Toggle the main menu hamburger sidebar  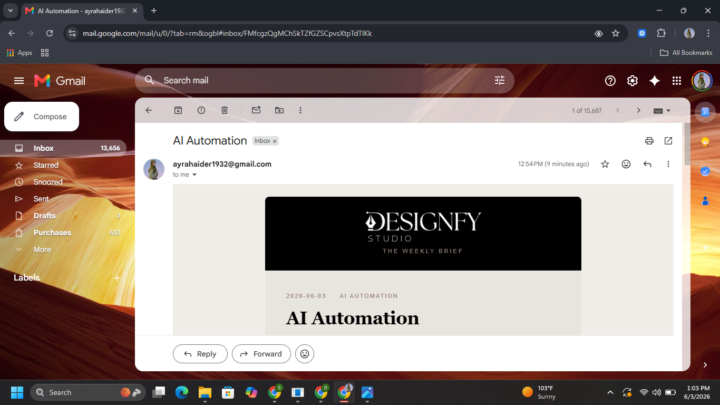[19, 81]
